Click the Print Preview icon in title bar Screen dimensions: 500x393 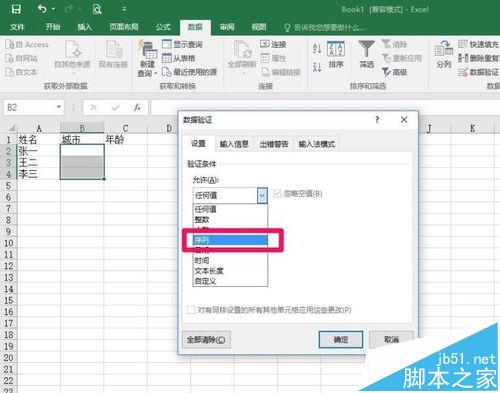[x=97, y=9]
